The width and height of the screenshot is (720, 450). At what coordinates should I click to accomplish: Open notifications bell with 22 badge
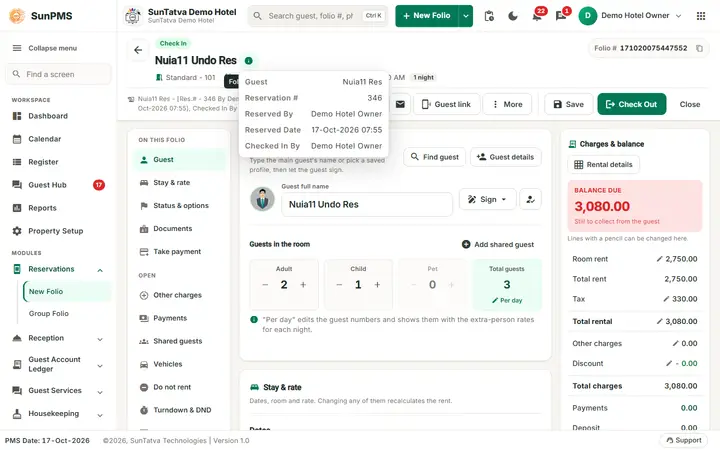(536, 16)
